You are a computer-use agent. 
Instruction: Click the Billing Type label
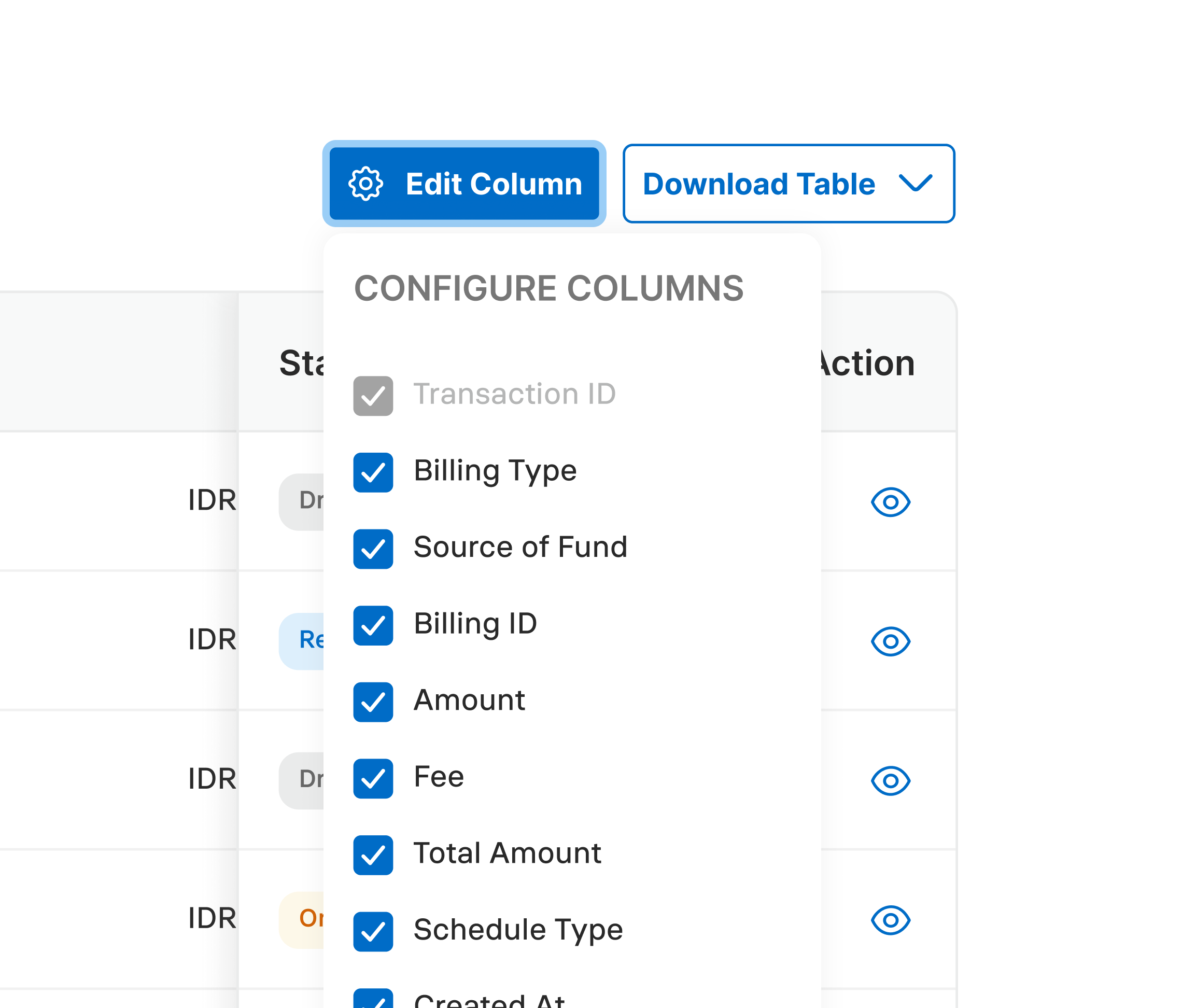coord(495,471)
